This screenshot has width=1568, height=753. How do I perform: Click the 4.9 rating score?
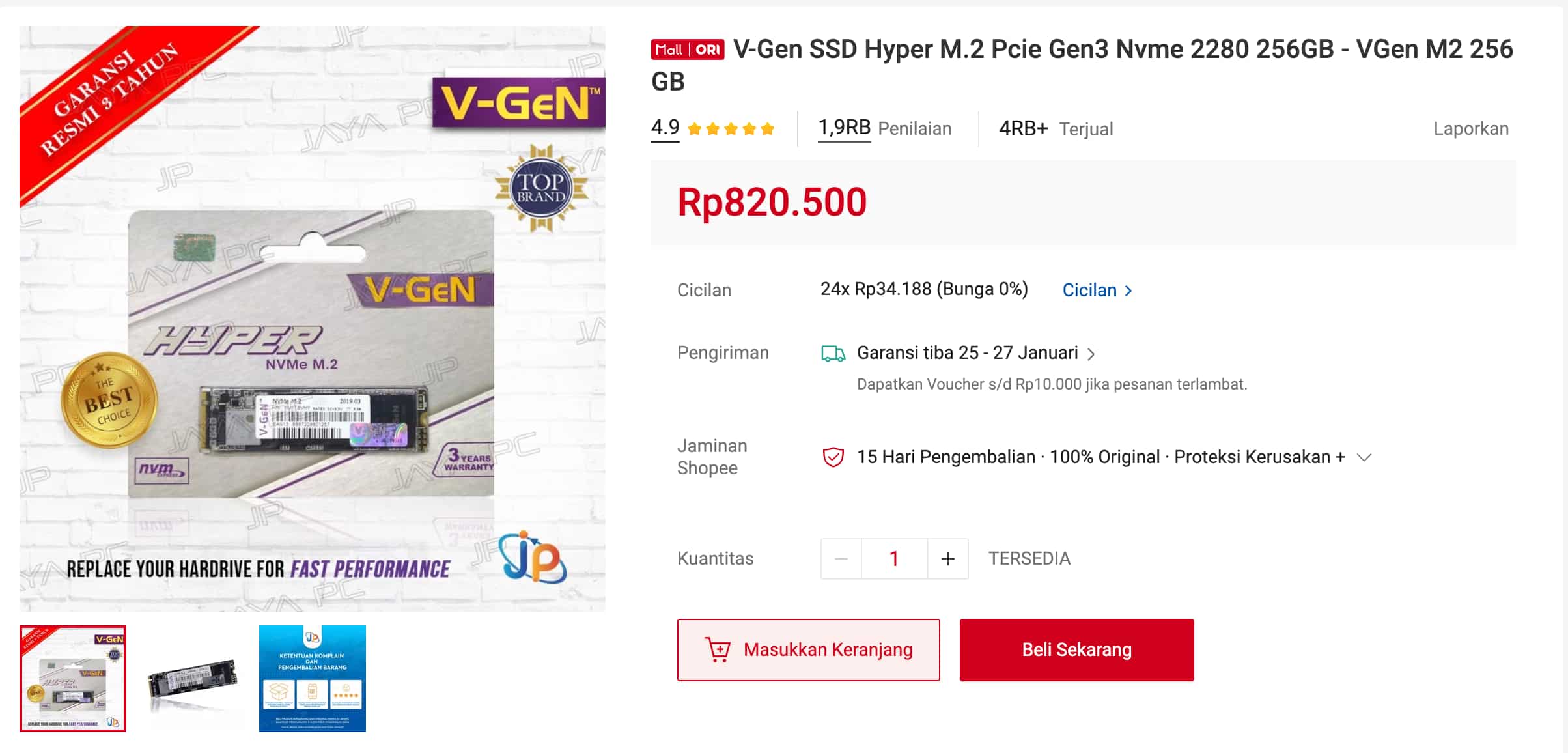(x=665, y=127)
